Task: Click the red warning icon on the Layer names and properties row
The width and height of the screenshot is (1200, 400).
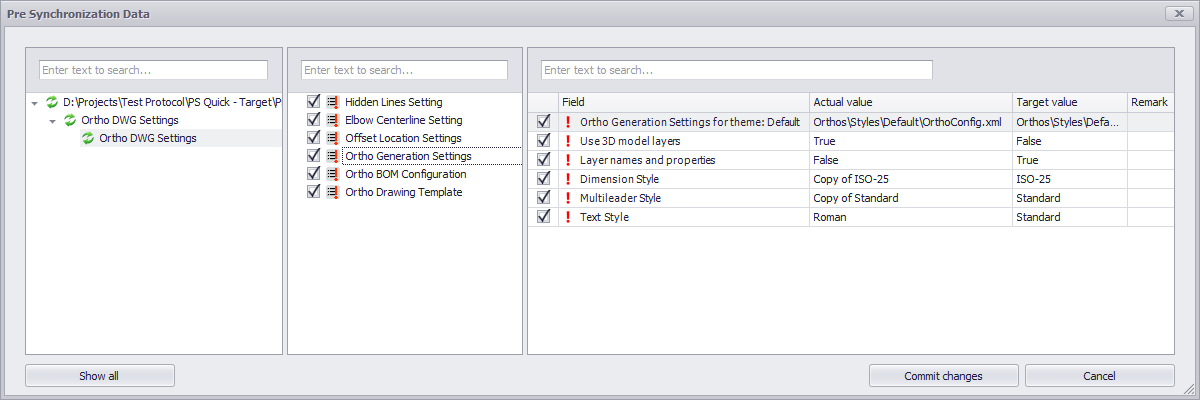Action: click(x=568, y=160)
